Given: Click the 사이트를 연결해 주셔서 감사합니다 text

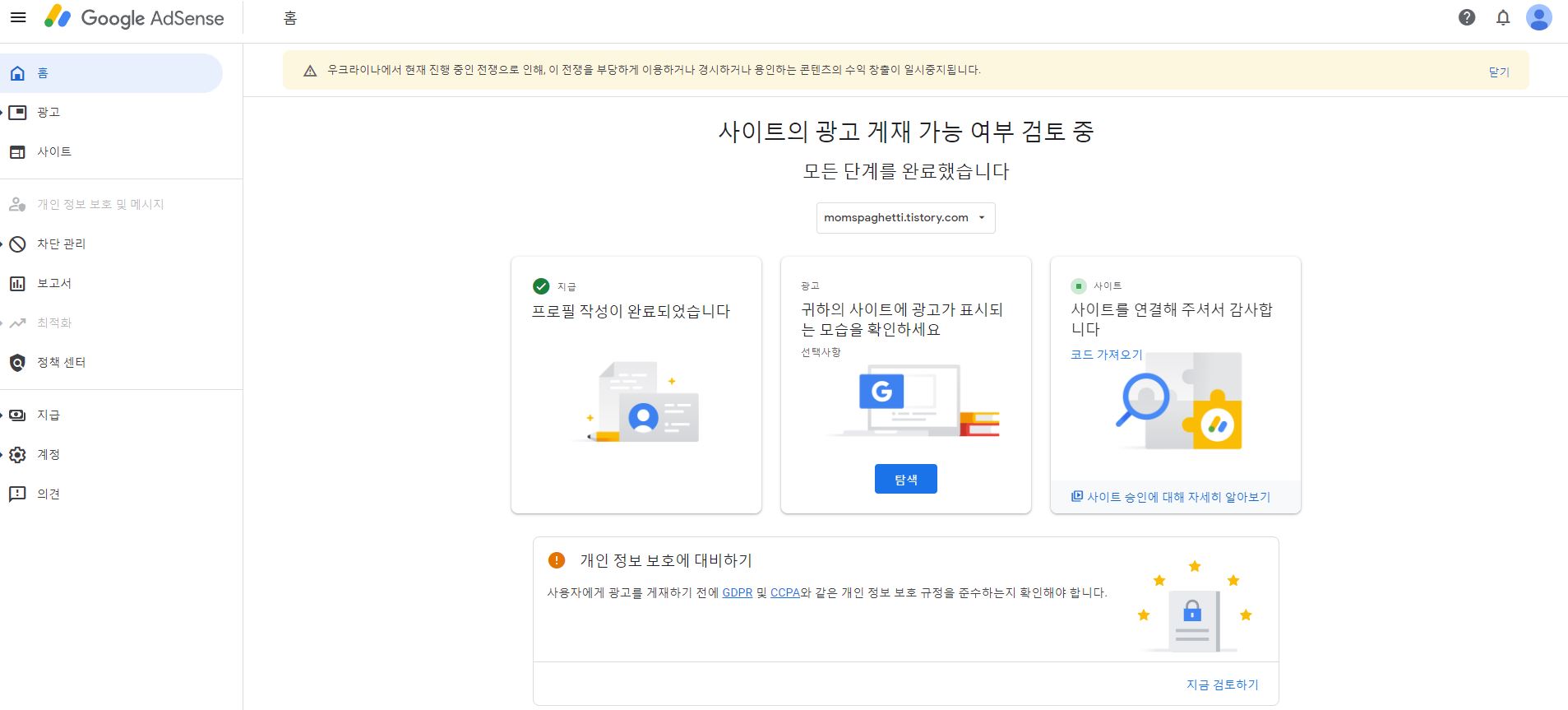Looking at the screenshot, I should [x=1171, y=319].
